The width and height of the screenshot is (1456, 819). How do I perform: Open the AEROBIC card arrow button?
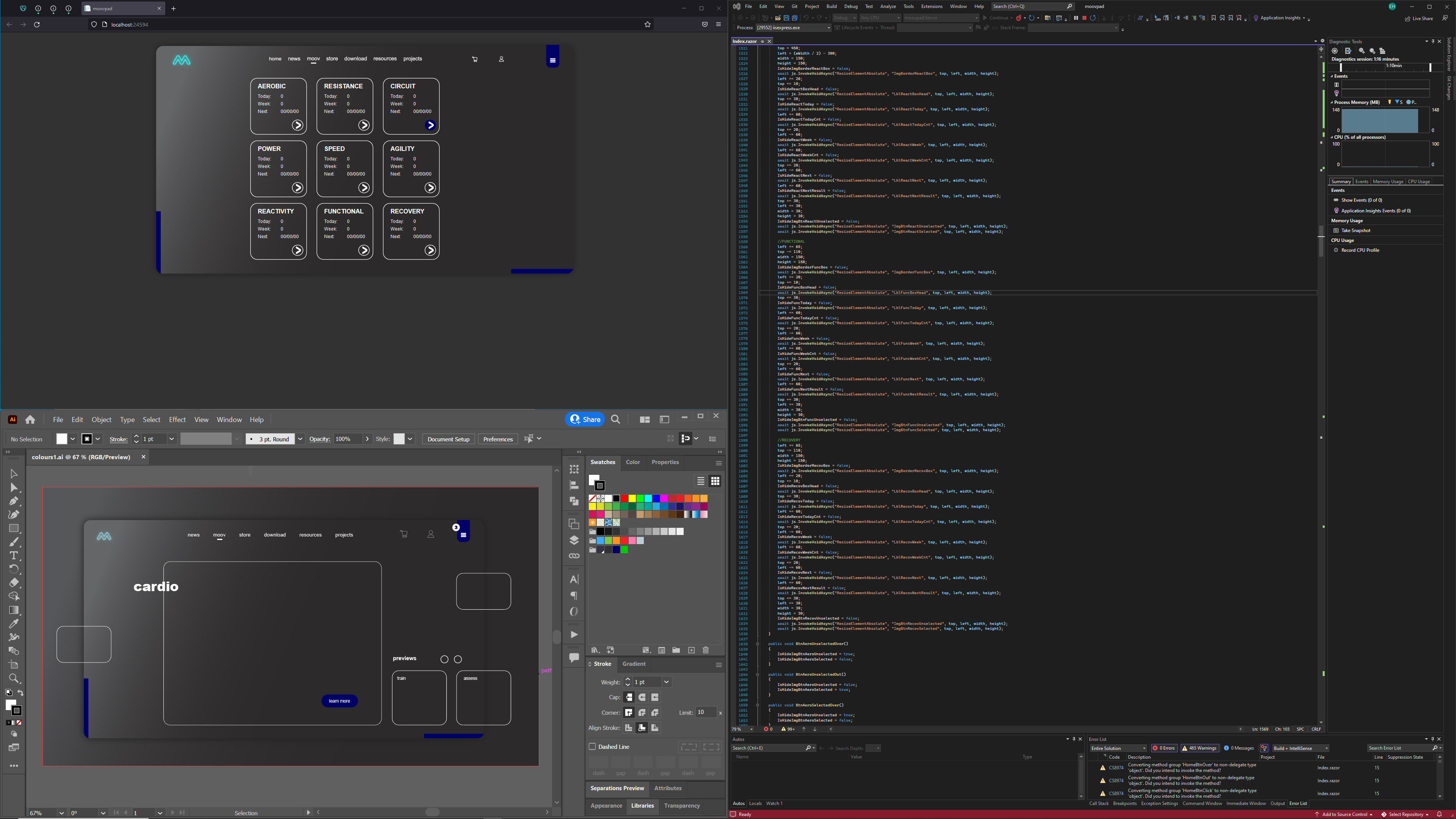coord(297,125)
